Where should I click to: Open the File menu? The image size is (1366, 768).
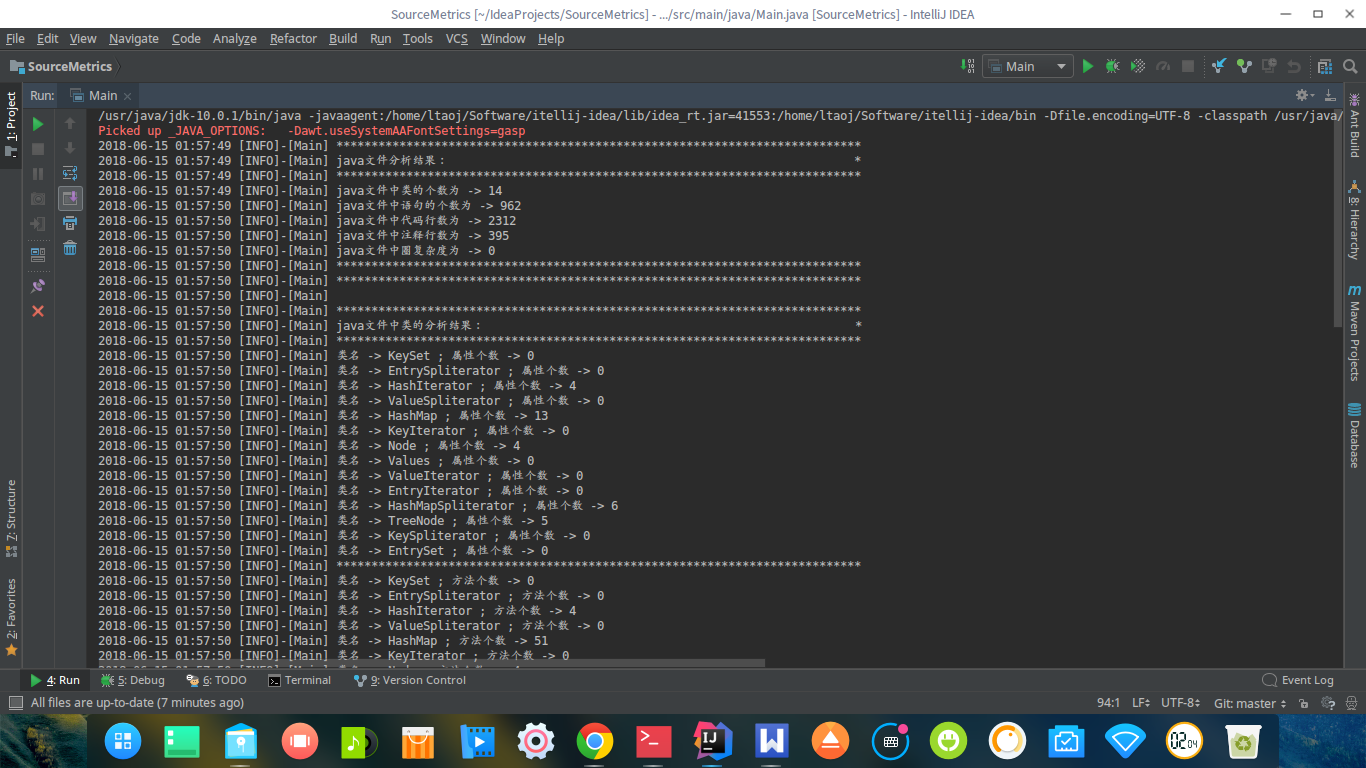pos(16,38)
